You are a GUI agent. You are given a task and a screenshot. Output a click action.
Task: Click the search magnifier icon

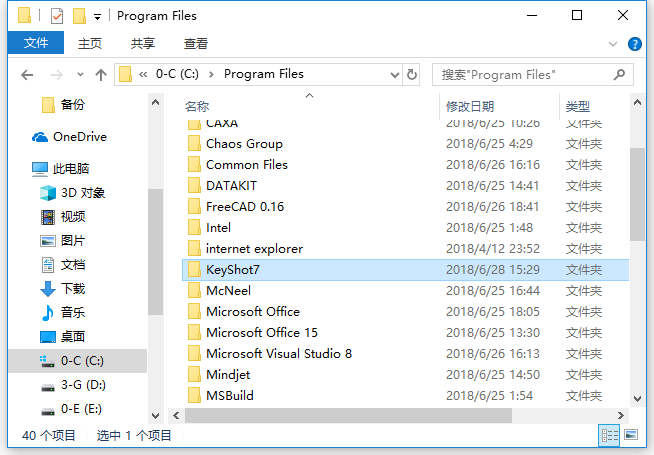[x=619, y=75]
